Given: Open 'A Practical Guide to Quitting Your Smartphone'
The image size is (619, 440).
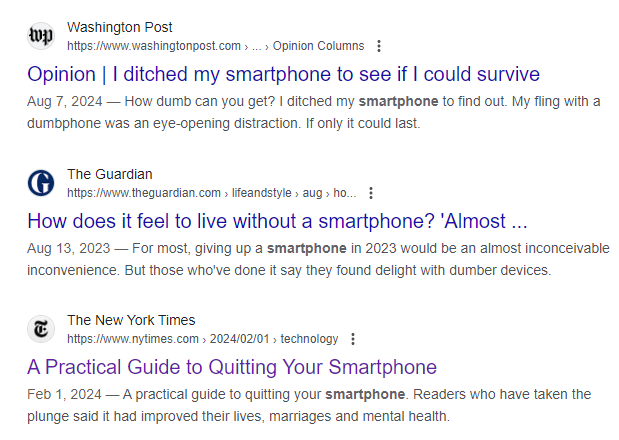Looking at the screenshot, I should [x=232, y=367].
